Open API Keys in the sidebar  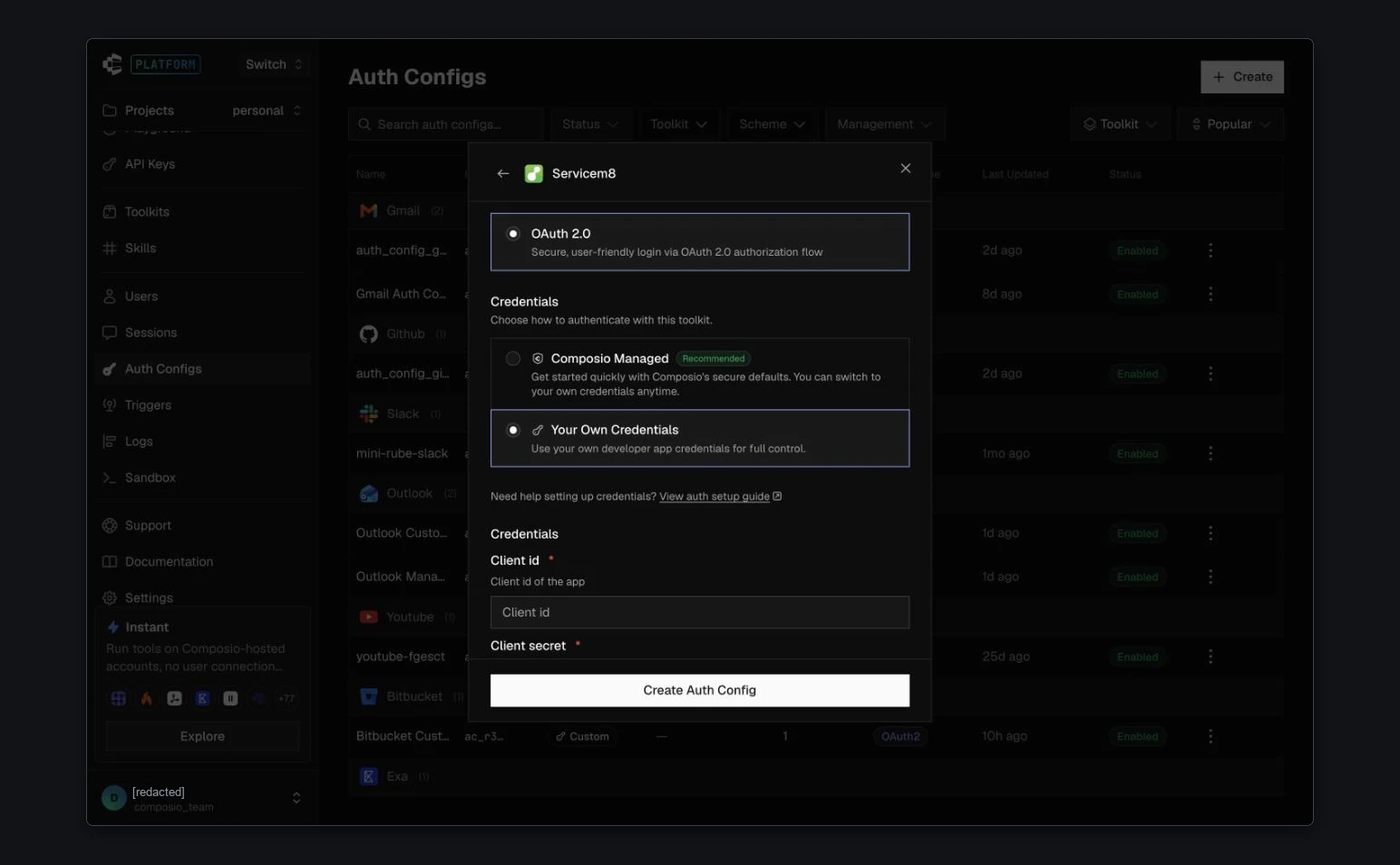click(150, 164)
